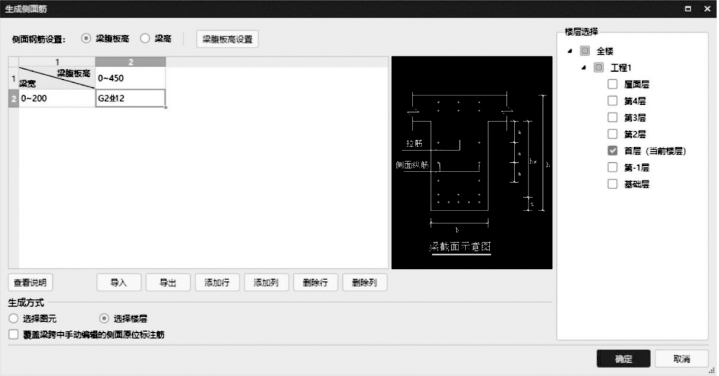
Task: Click 删除行 to delete row
Action: point(315,282)
